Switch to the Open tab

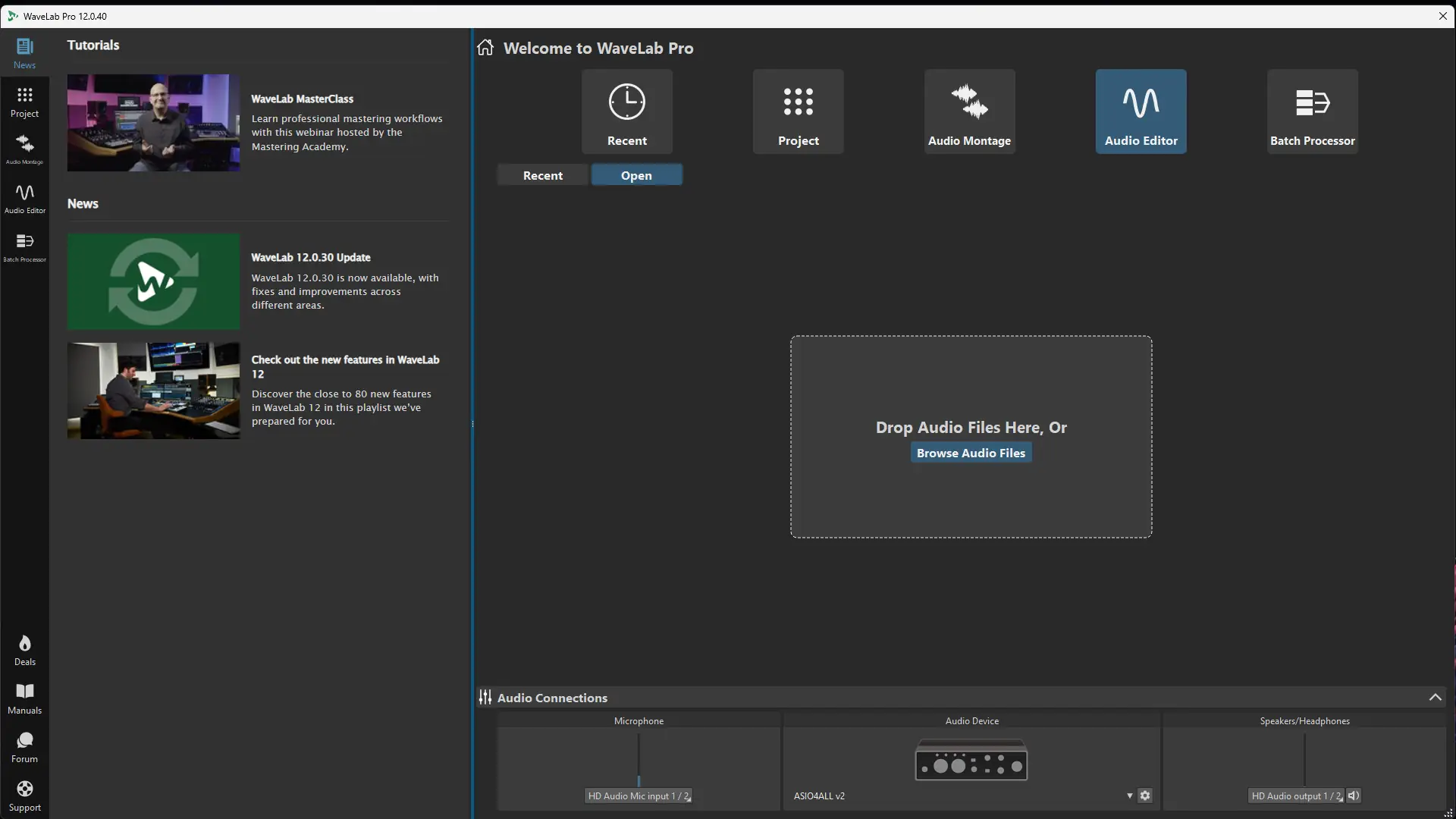[x=636, y=175]
